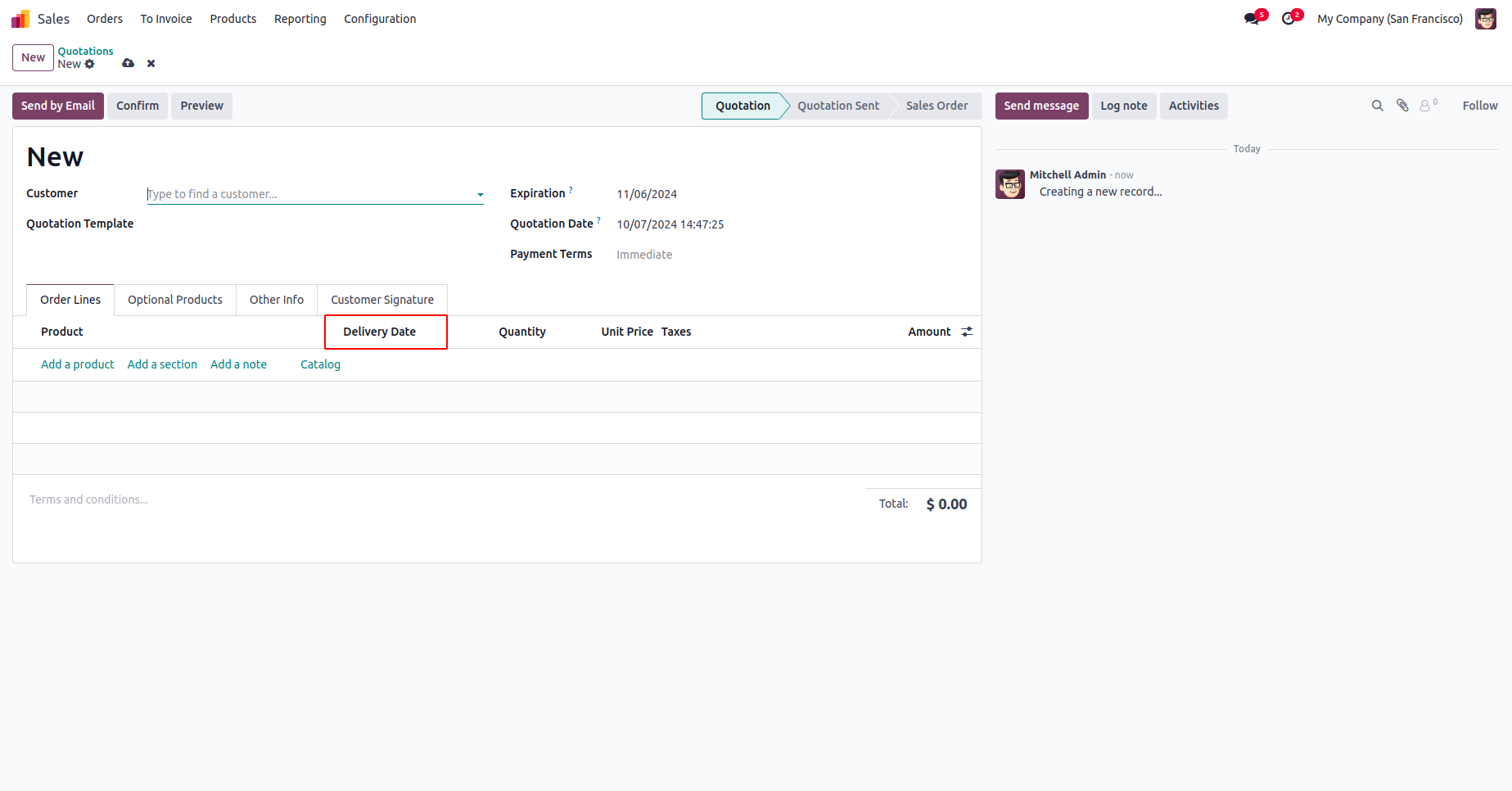Click the user avatar in top bar
Screen dimensions: 1512x791
(x=1486, y=19)
